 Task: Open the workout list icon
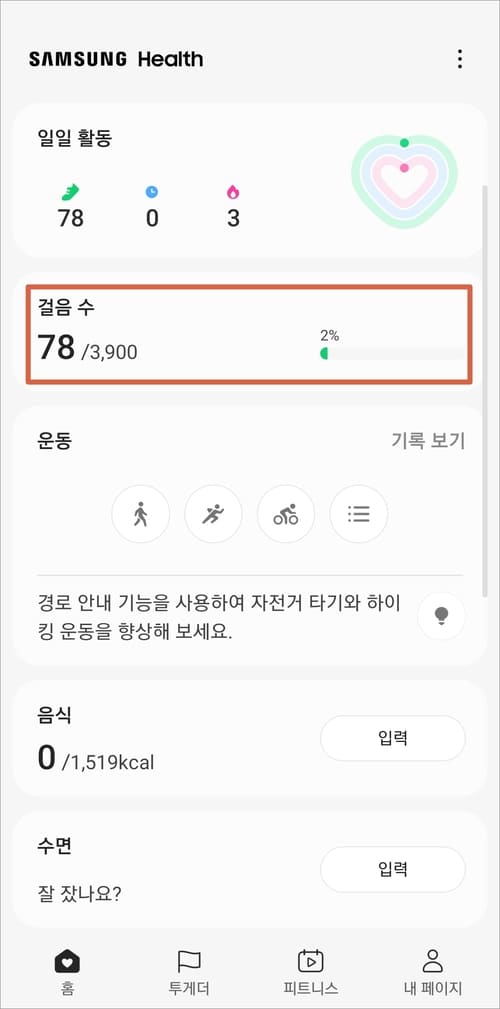[359, 514]
